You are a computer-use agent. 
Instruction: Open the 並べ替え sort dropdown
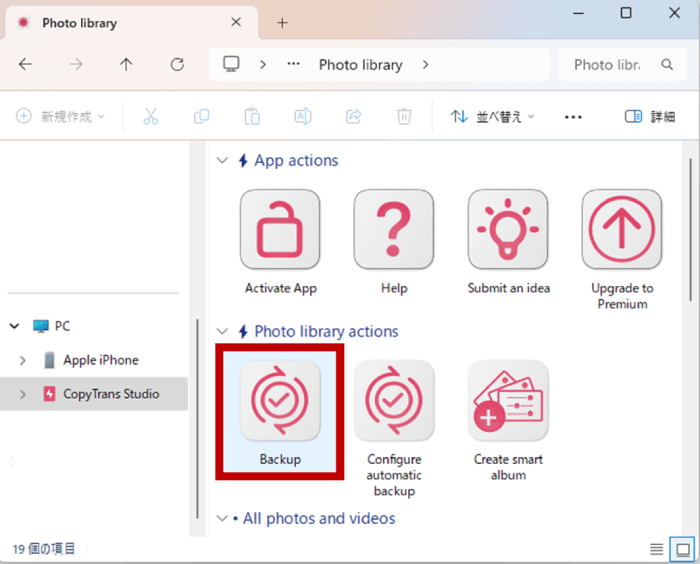click(492, 117)
